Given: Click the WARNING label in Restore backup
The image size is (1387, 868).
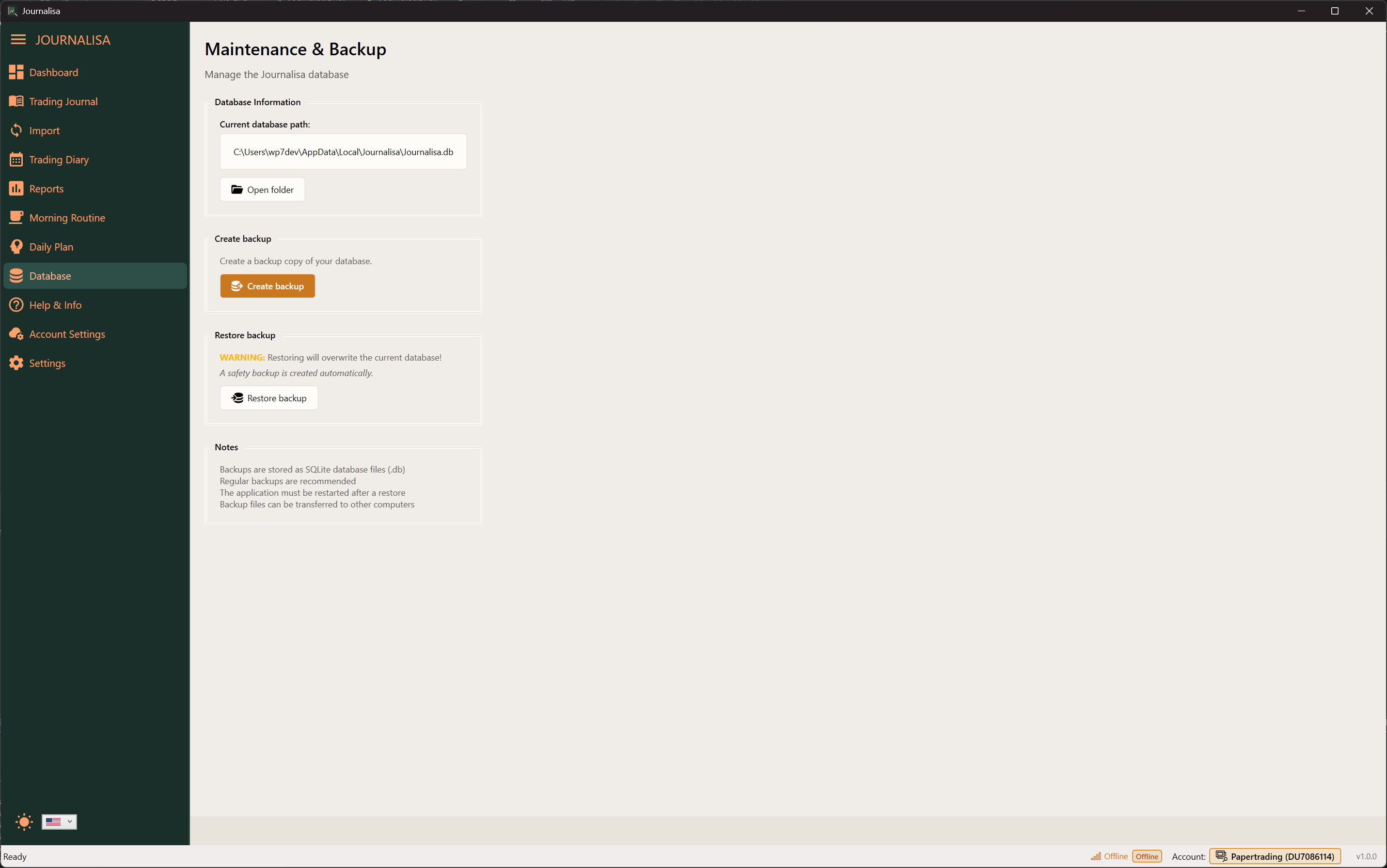Looking at the screenshot, I should tap(242, 357).
